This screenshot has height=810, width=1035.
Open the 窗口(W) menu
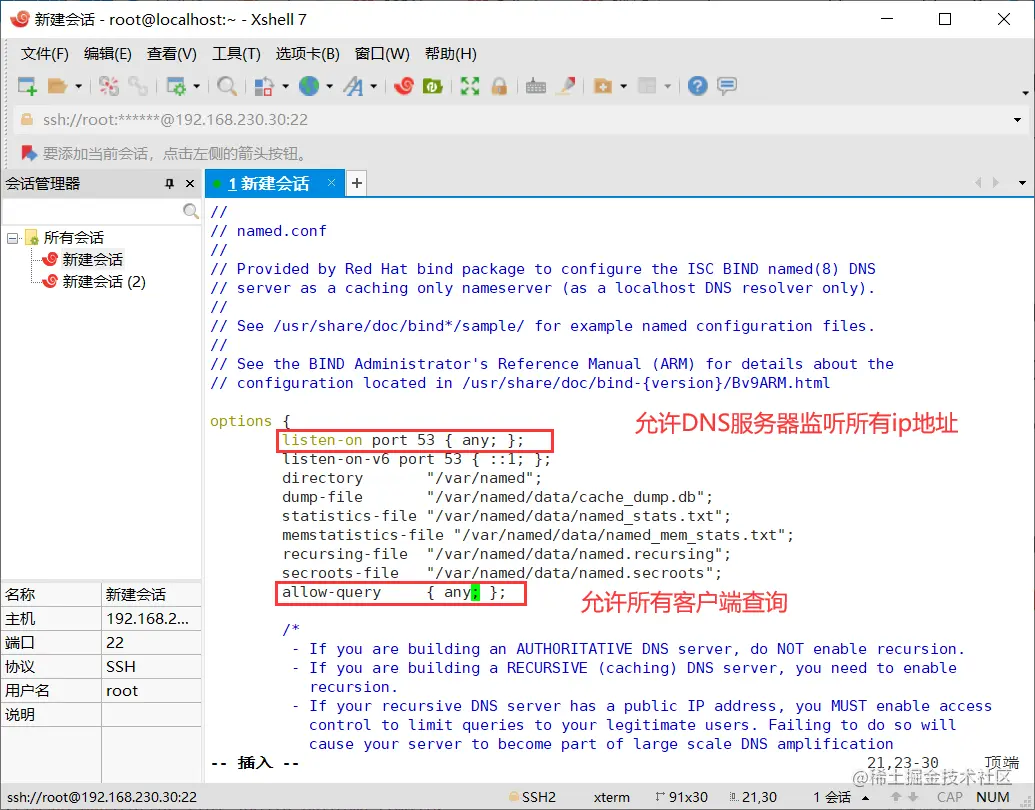click(382, 53)
